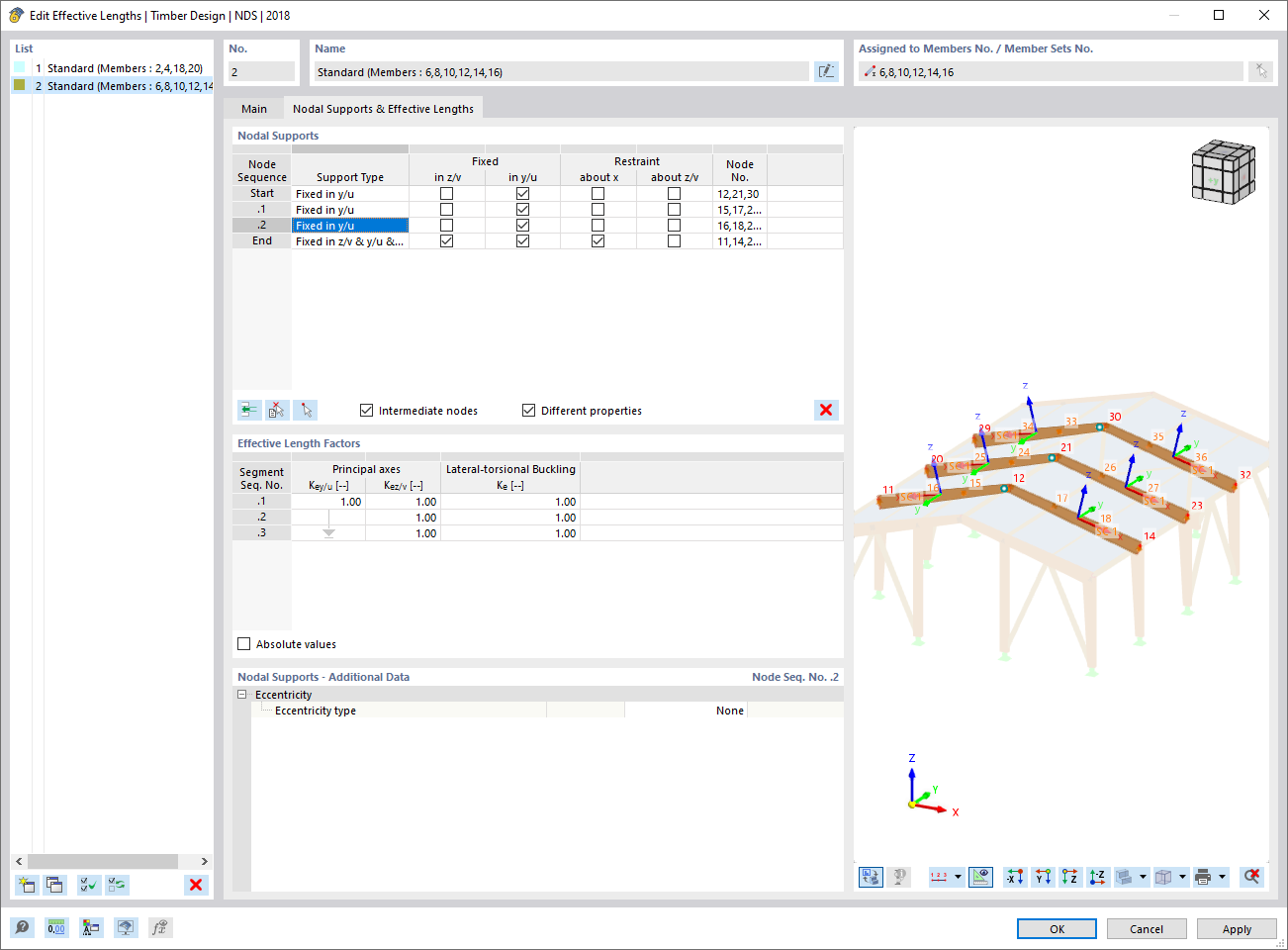The width and height of the screenshot is (1288, 950).
Task: Enable Absolute values option
Action: [x=243, y=643]
